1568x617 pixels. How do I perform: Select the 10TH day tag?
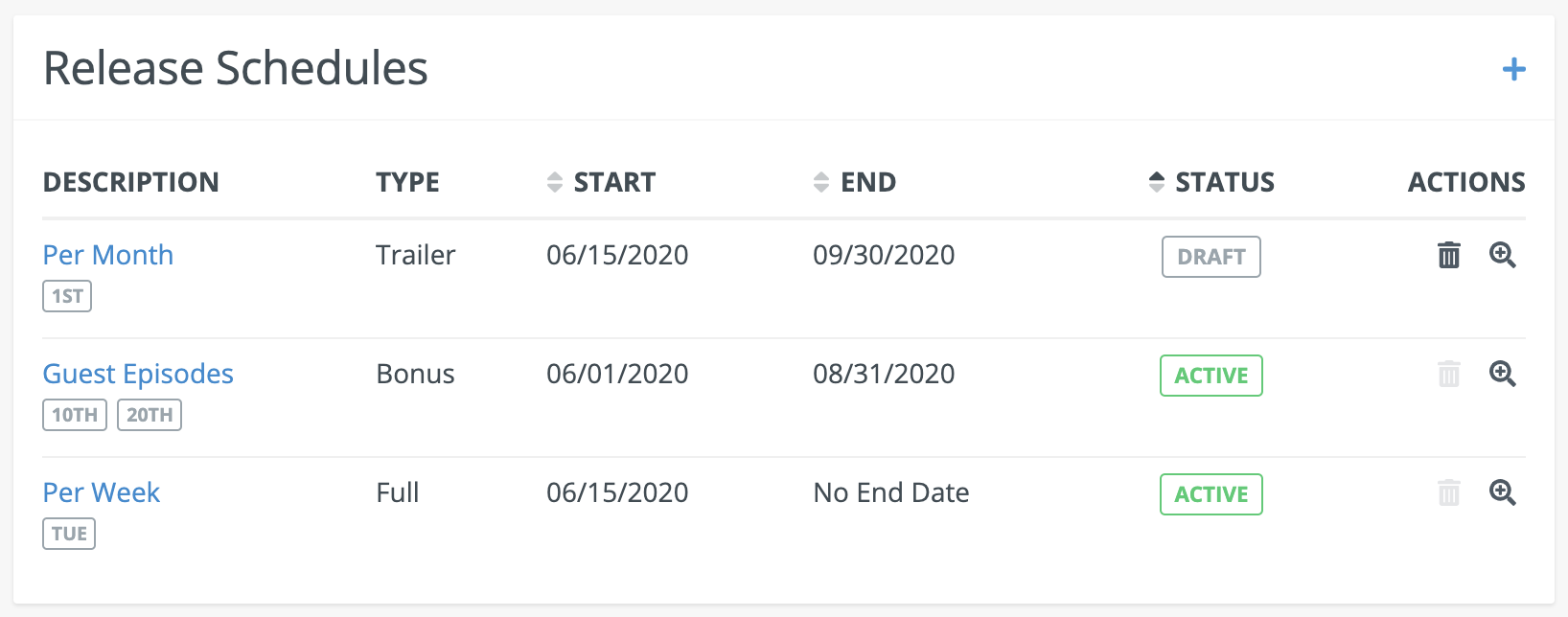click(x=75, y=415)
